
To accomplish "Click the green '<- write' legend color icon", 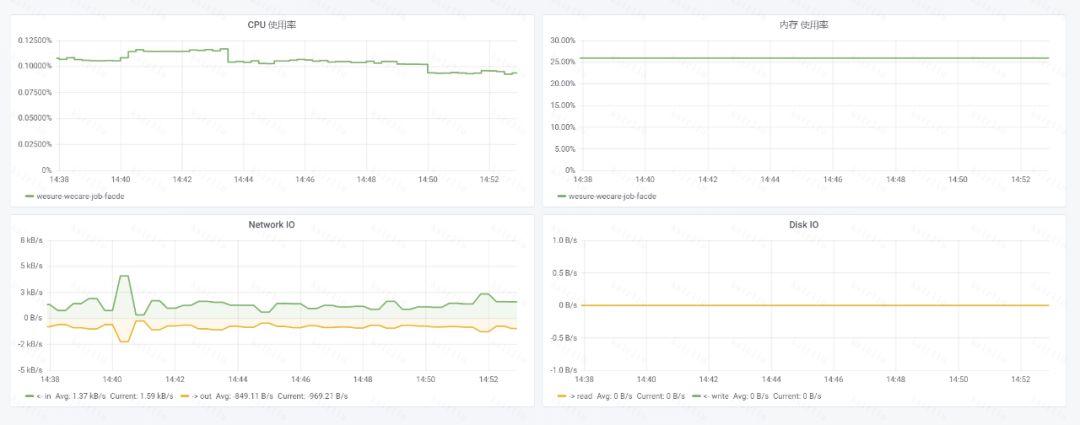I will [696, 396].
